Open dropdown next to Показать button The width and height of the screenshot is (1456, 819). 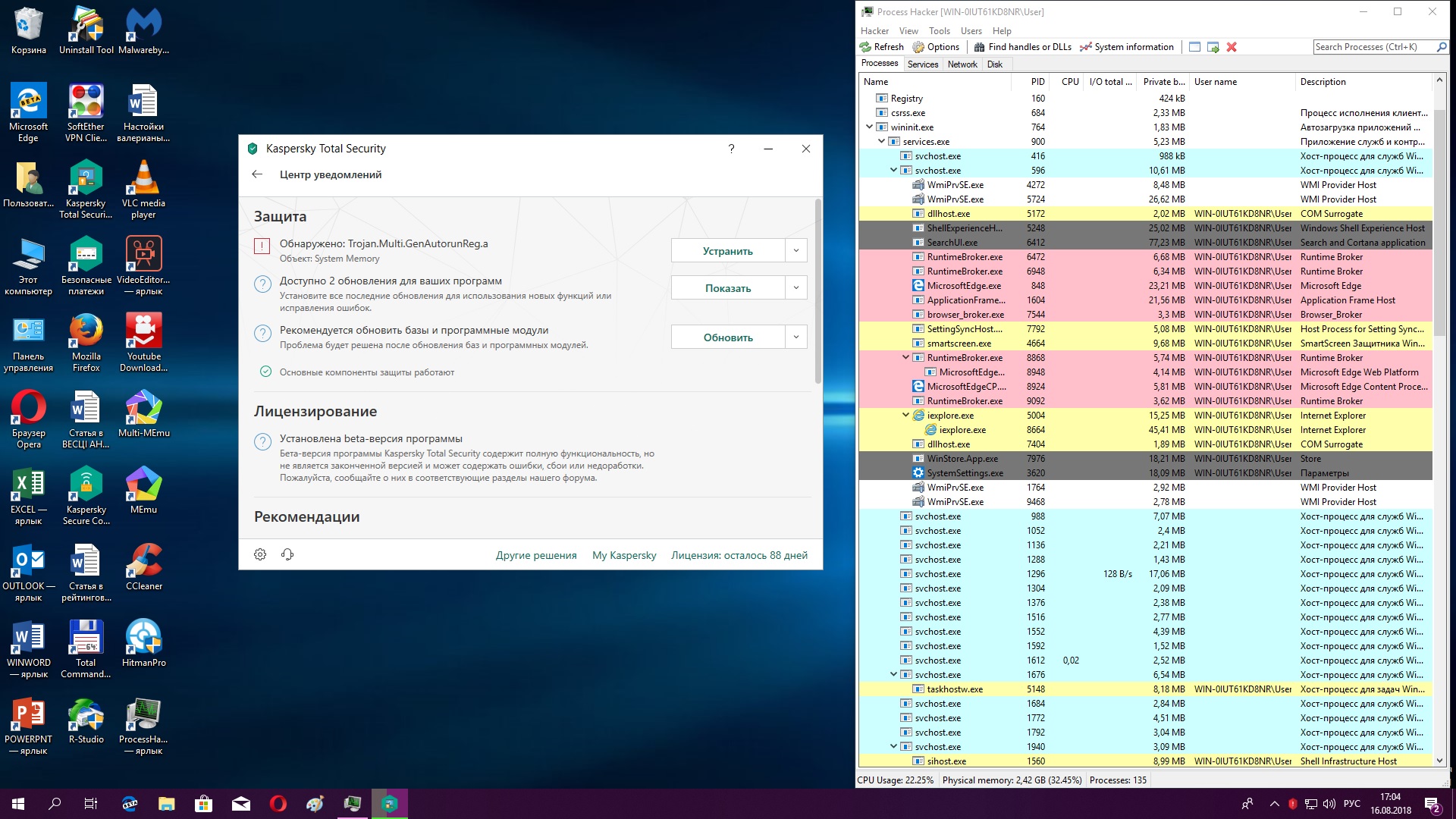[x=795, y=287]
